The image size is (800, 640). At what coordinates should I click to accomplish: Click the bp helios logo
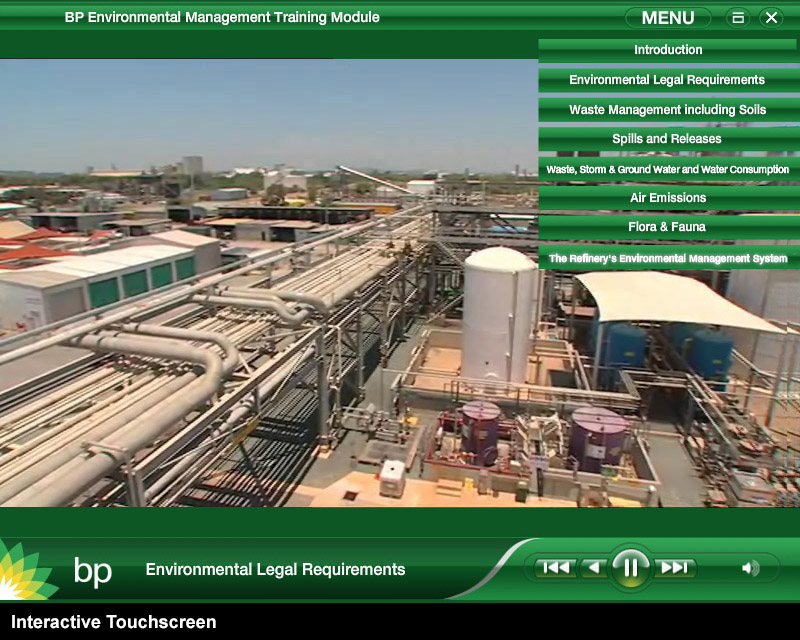[x=22, y=572]
